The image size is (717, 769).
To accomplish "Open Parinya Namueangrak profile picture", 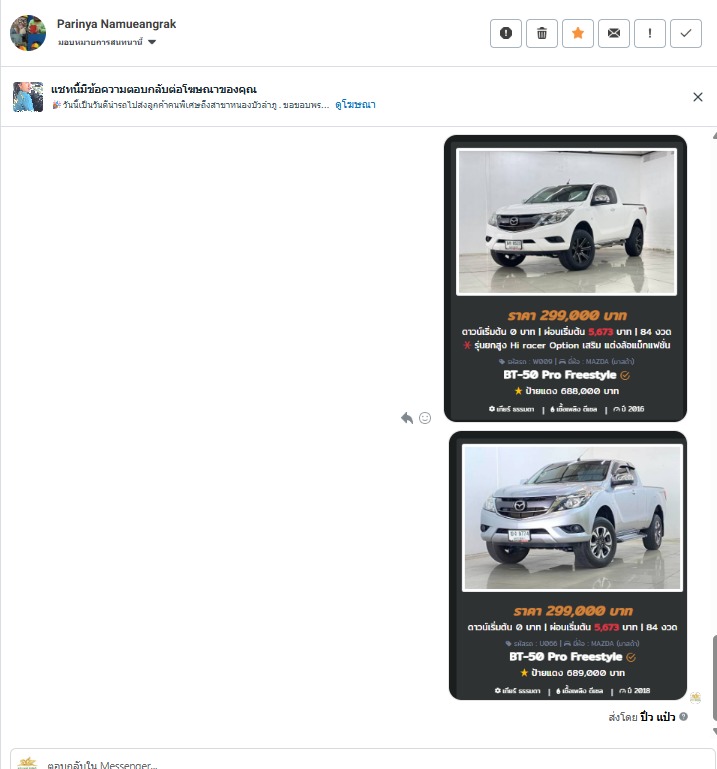I will tap(28, 33).
